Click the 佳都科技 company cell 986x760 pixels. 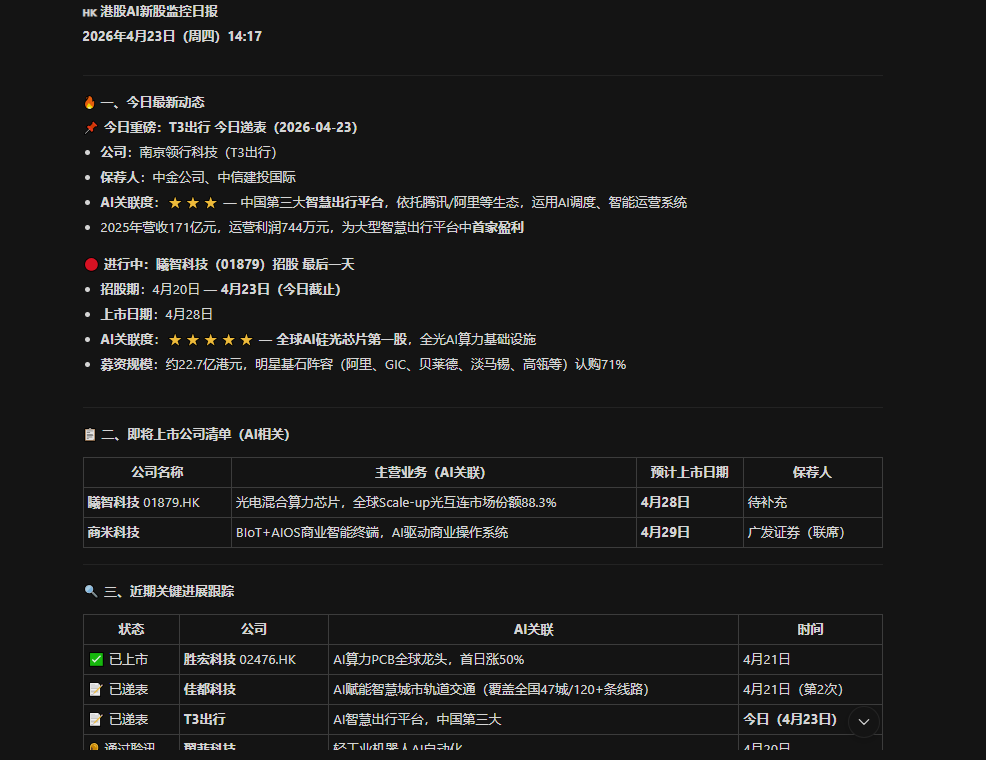click(254, 690)
